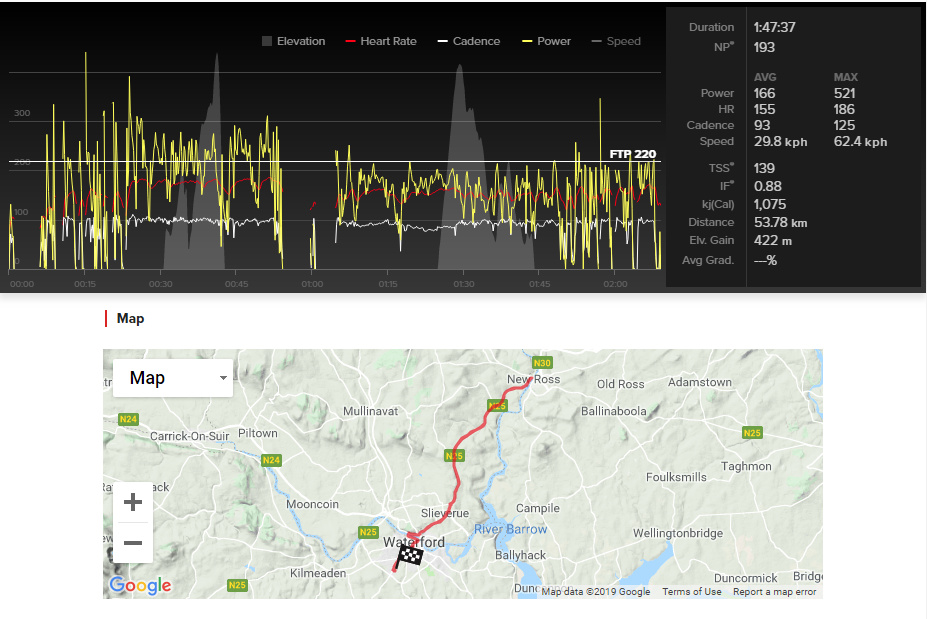
Task: Click the N30 road shield
Action: click(542, 362)
